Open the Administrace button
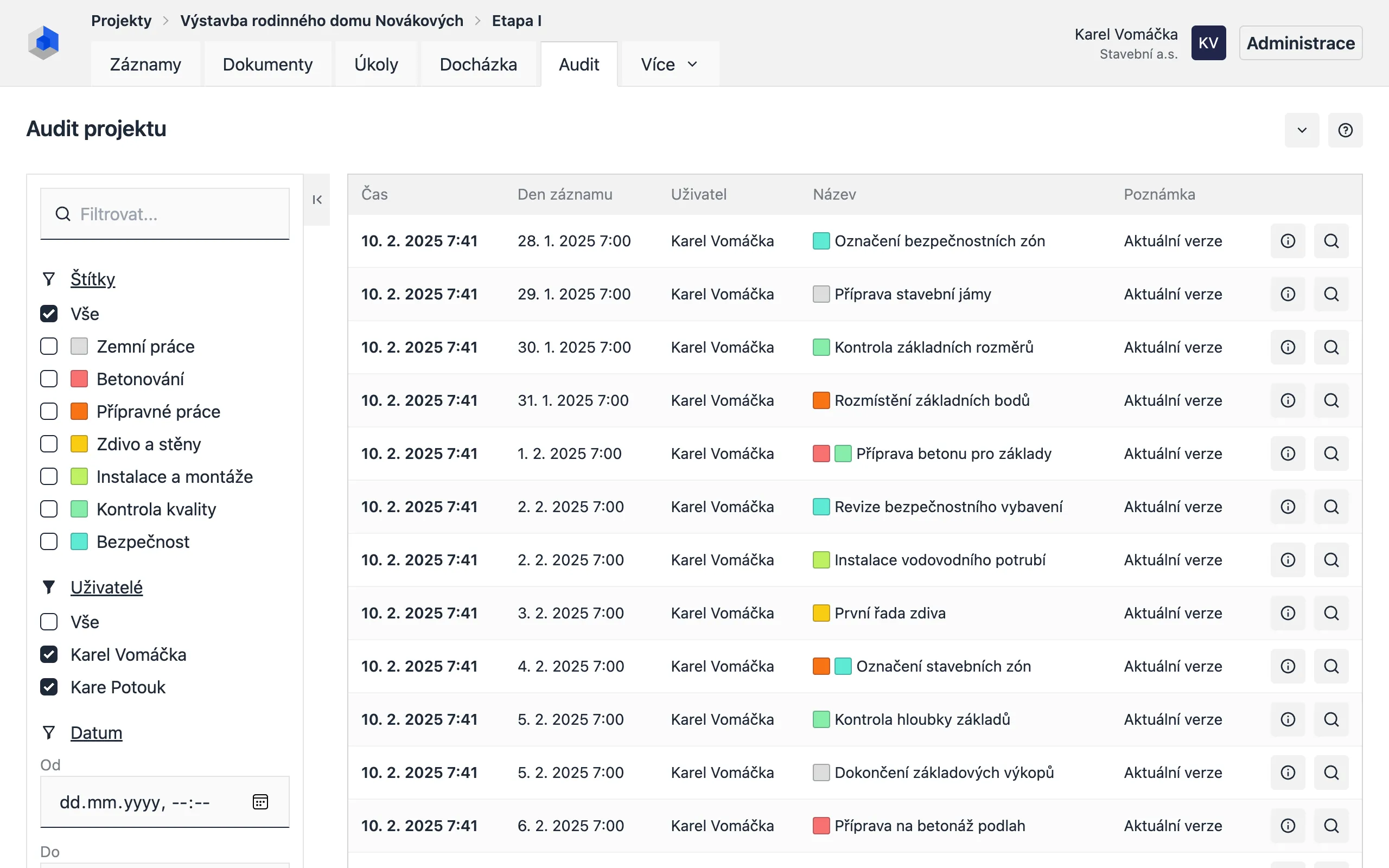Image resolution: width=1389 pixels, height=868 pixels. pyautogui.click(x=1301, y=43)
